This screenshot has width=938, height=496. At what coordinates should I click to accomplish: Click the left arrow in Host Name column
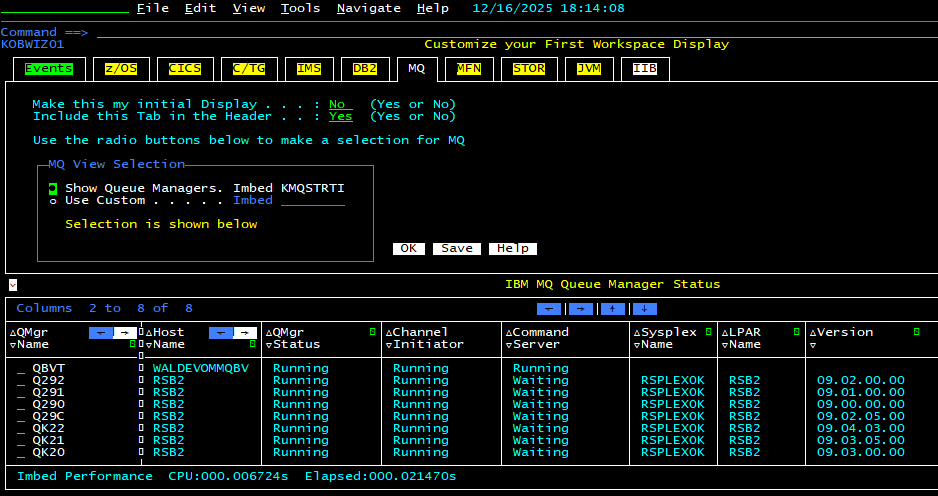point(220,332)
